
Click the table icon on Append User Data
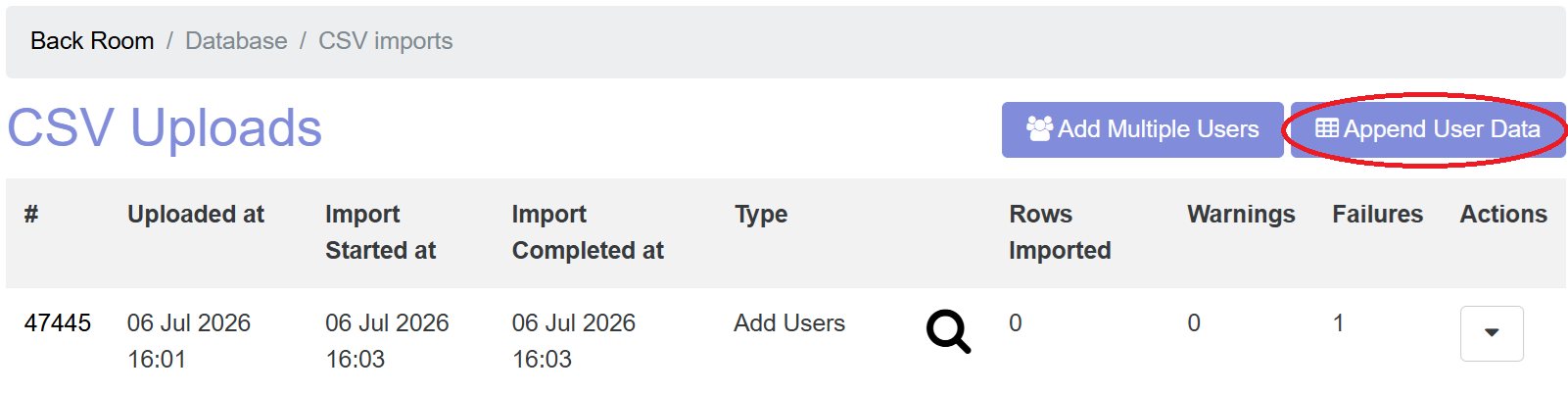coord(1326,128)
